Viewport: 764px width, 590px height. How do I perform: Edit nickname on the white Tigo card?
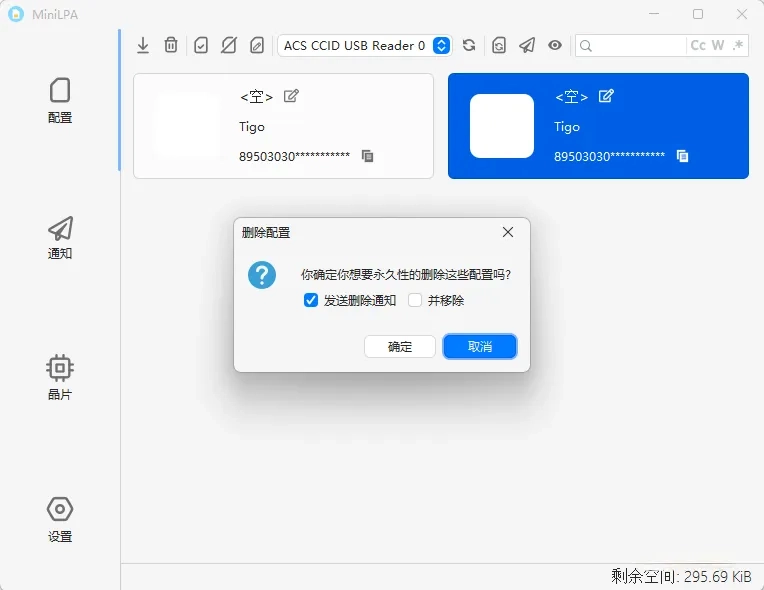pyautogui.click(x=291, y=96)
